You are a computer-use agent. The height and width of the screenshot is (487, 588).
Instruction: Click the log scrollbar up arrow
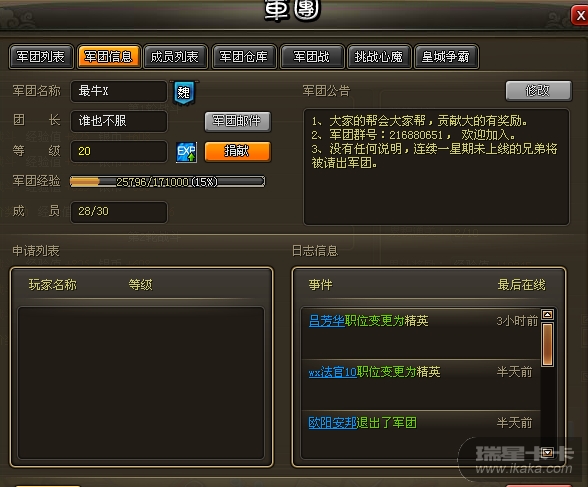[548, 314]
